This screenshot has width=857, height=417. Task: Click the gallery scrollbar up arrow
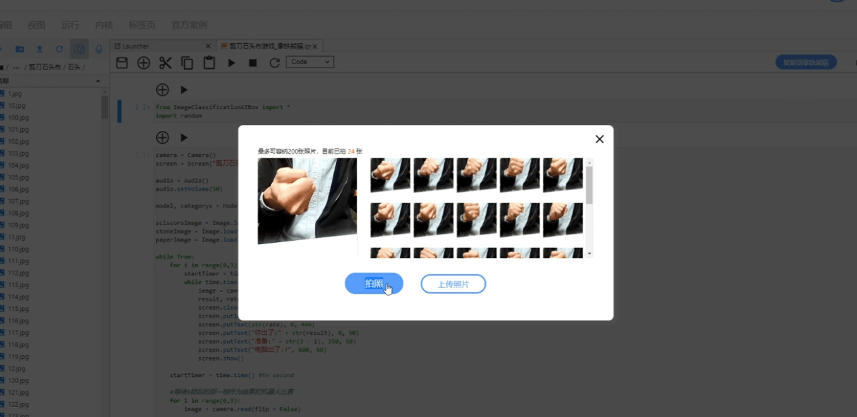point(589,162)
